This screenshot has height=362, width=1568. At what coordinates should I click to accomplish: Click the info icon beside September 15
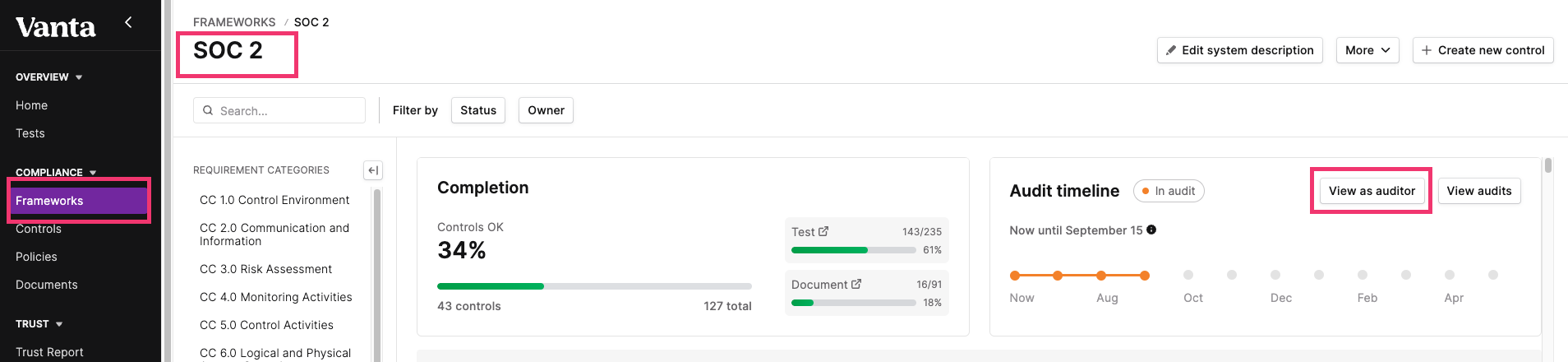click(x=1151, y=230)
